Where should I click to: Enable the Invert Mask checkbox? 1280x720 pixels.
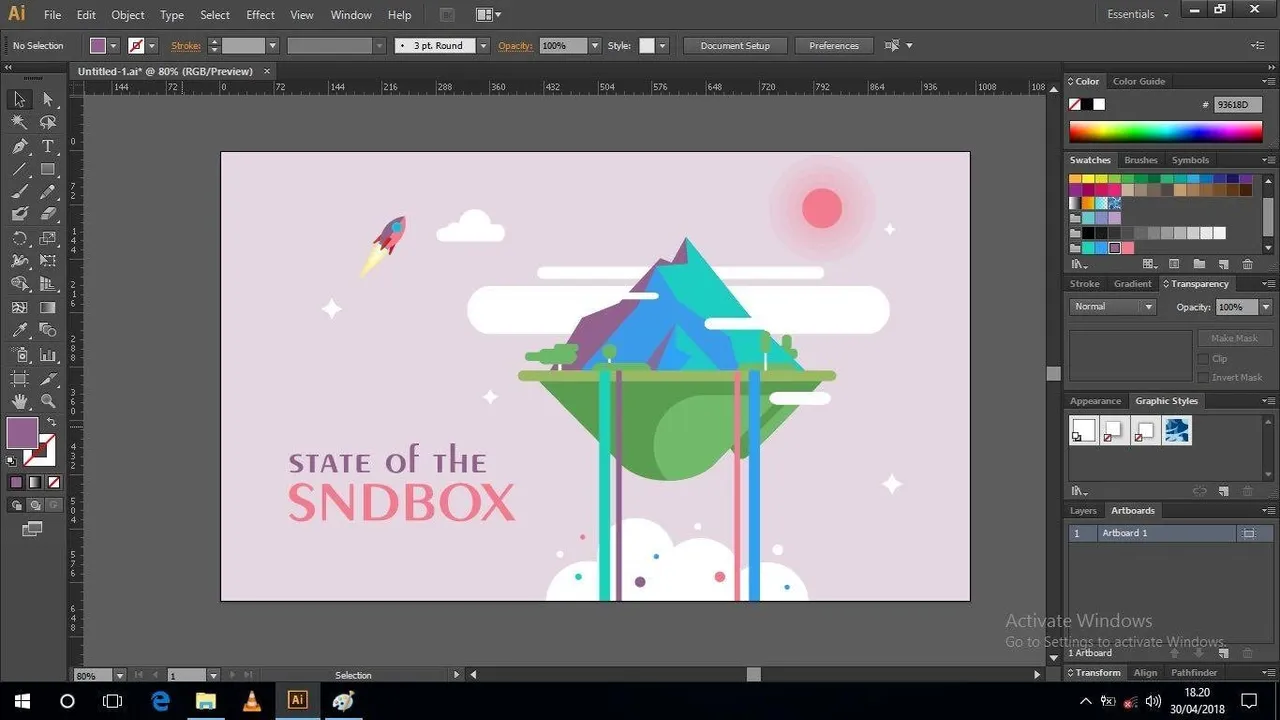click(x=1203, y=377)
